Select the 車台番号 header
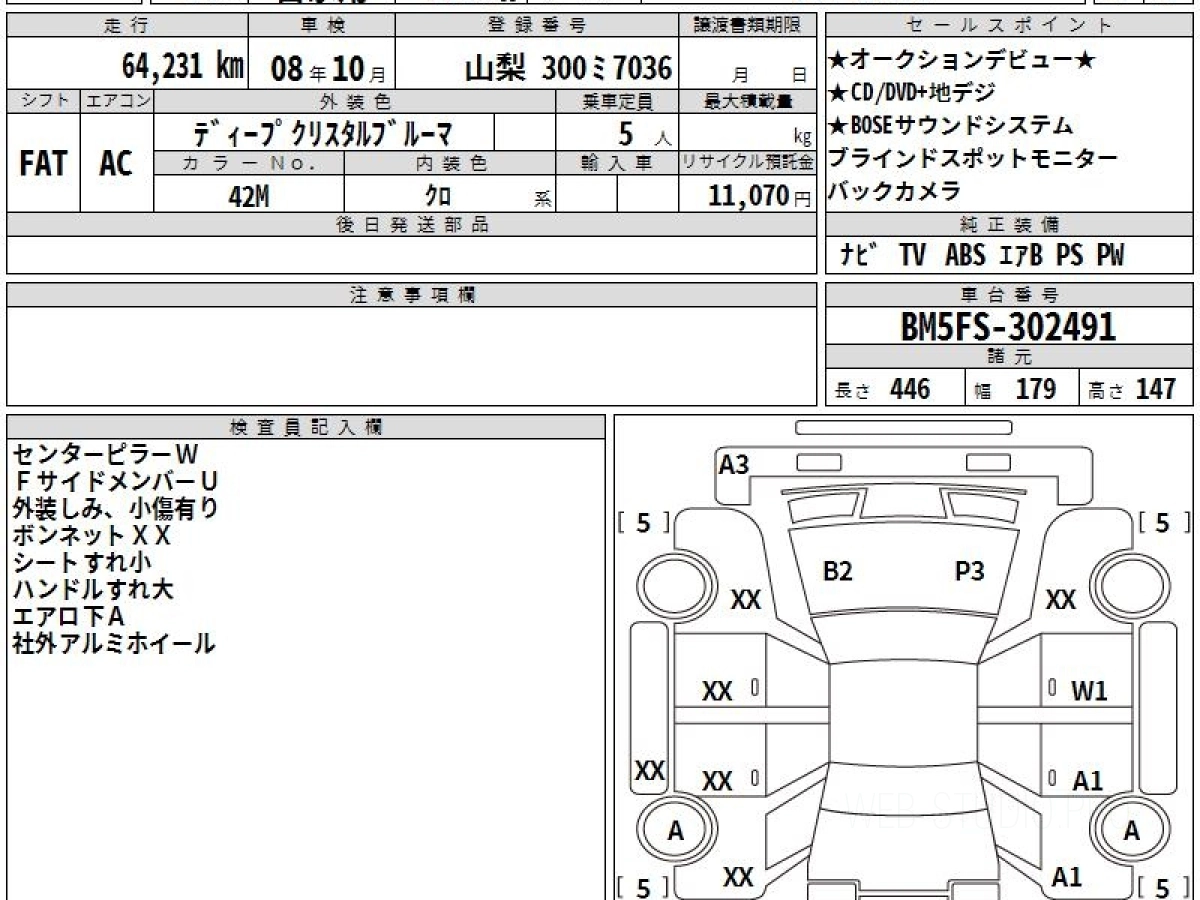 (1010, 294)
